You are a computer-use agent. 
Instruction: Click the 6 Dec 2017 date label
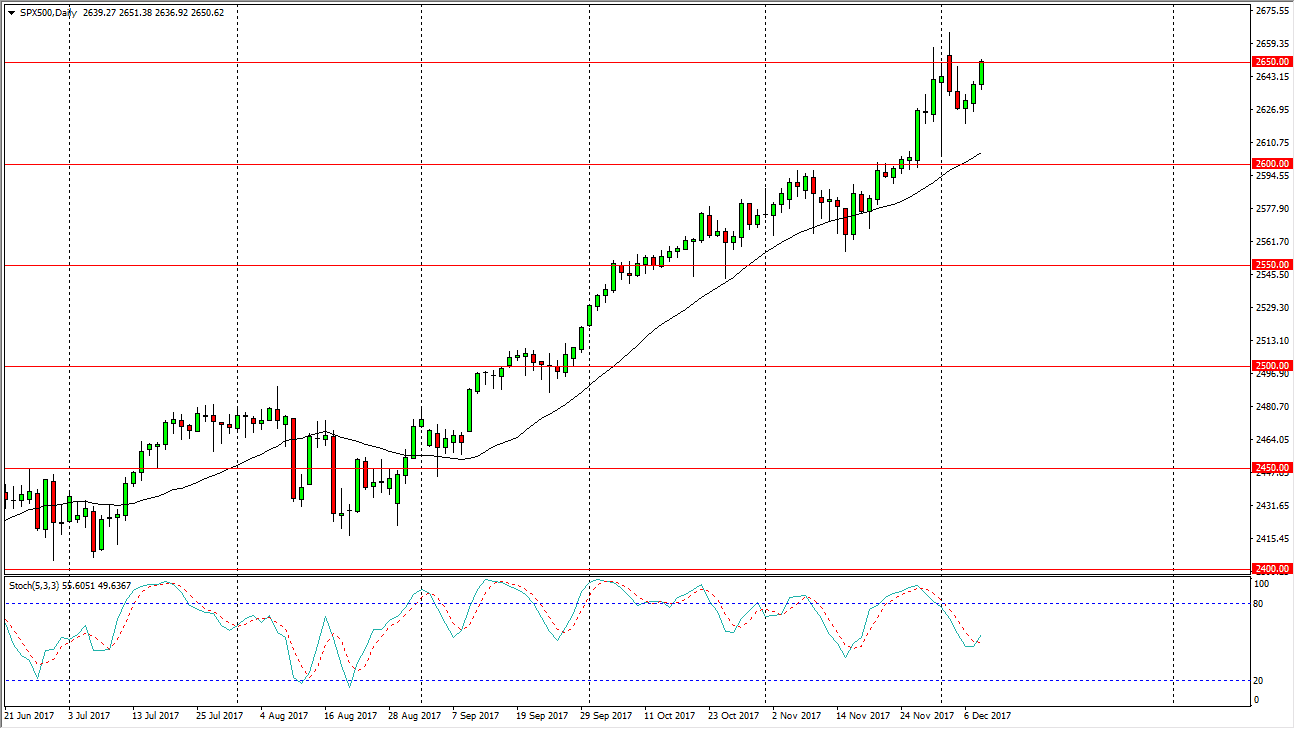[985, 716]
